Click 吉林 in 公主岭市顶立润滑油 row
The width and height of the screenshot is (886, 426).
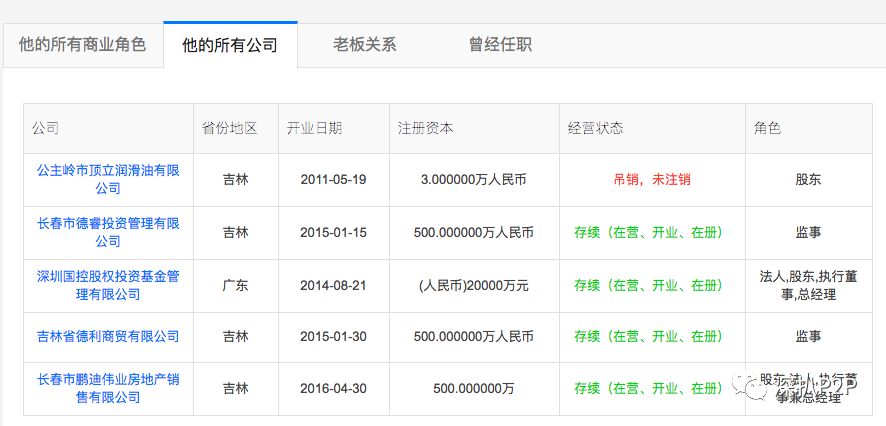tap(236, 180)
